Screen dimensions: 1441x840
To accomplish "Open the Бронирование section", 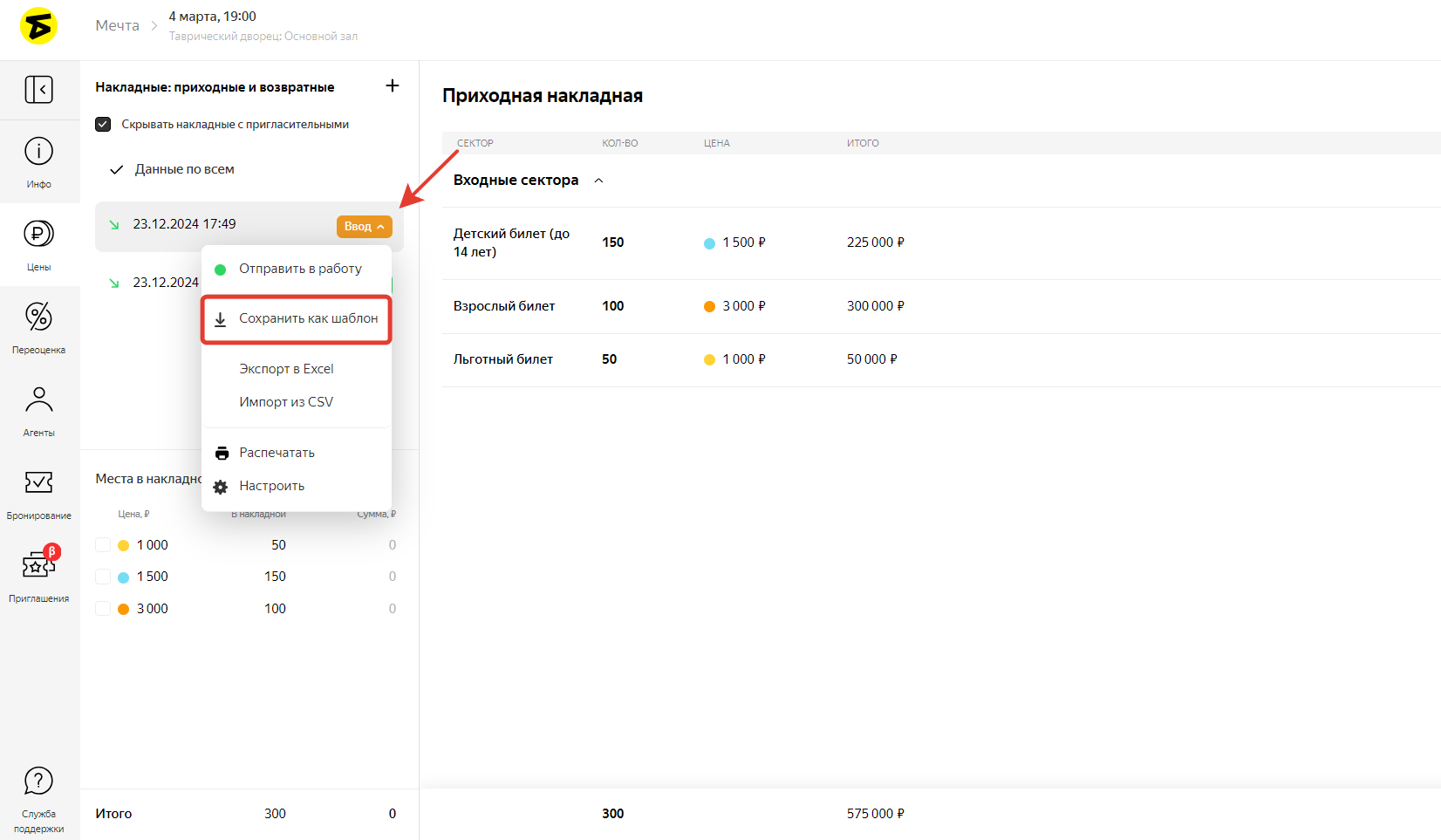I will tap(38, 493).
